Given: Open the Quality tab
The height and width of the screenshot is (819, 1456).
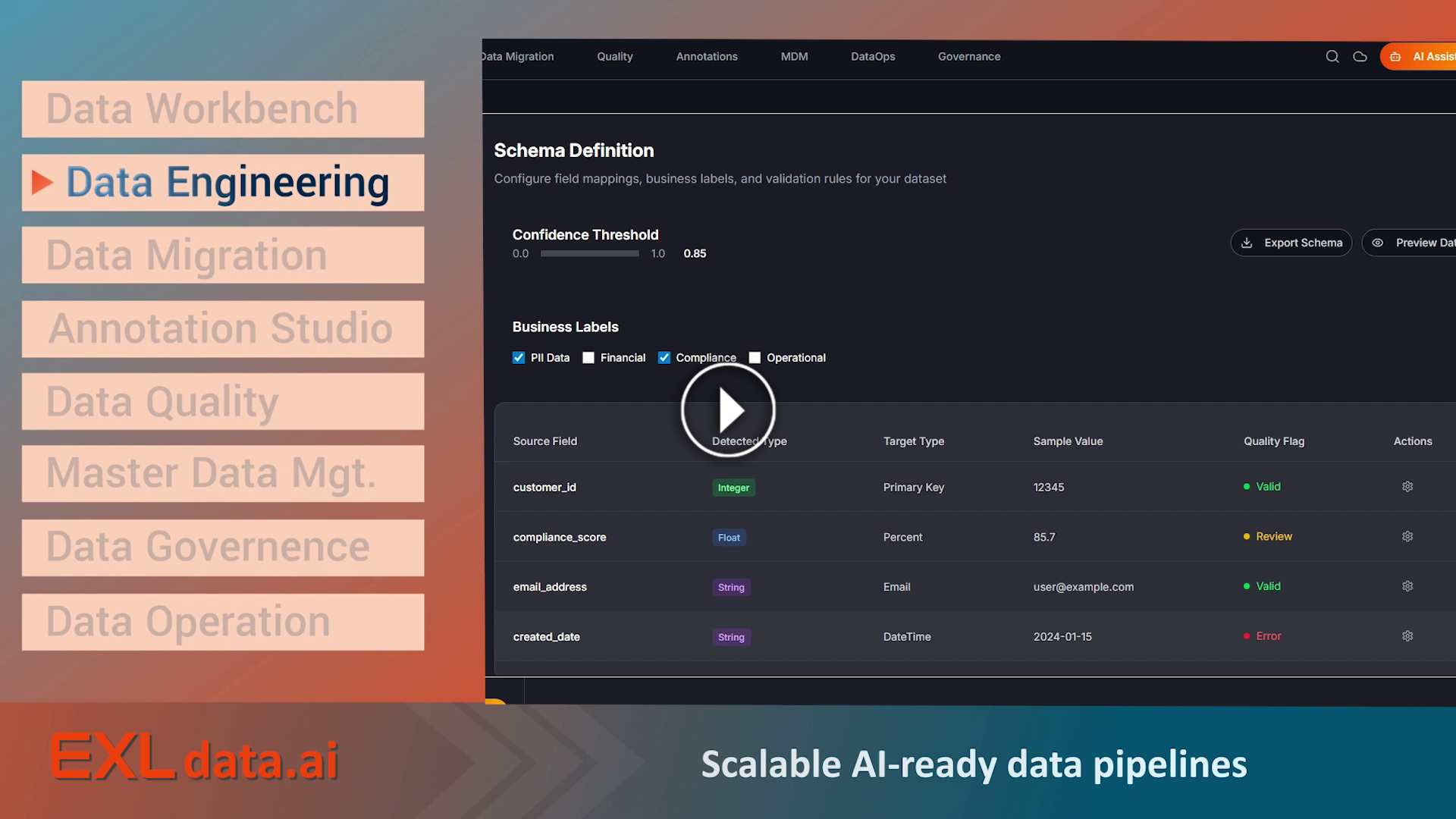Looking at the screenshot, I should point(614,57).
